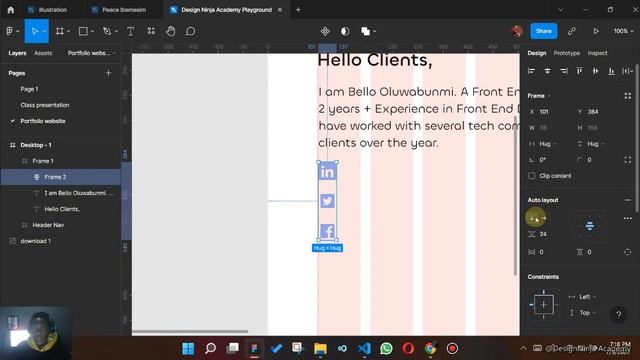
Task: Select the Comment tool
Action: click(x=190, y=31)
